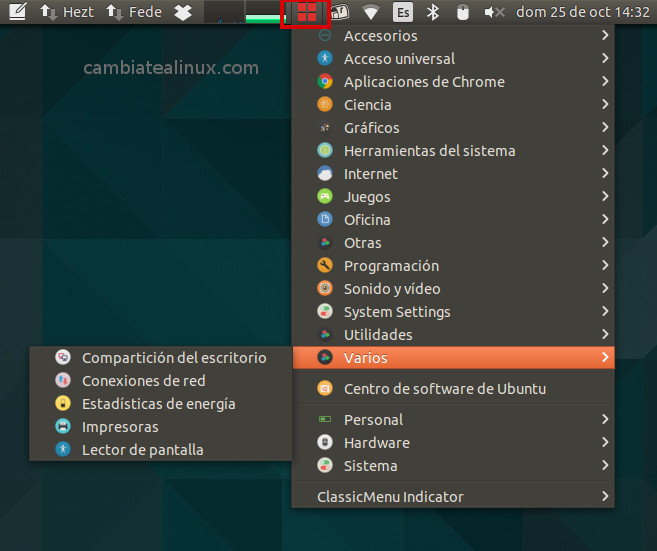This screenshot has width=657, height=551.
Task: Click the System Settings icon
Action: click(x=325, y=311)
